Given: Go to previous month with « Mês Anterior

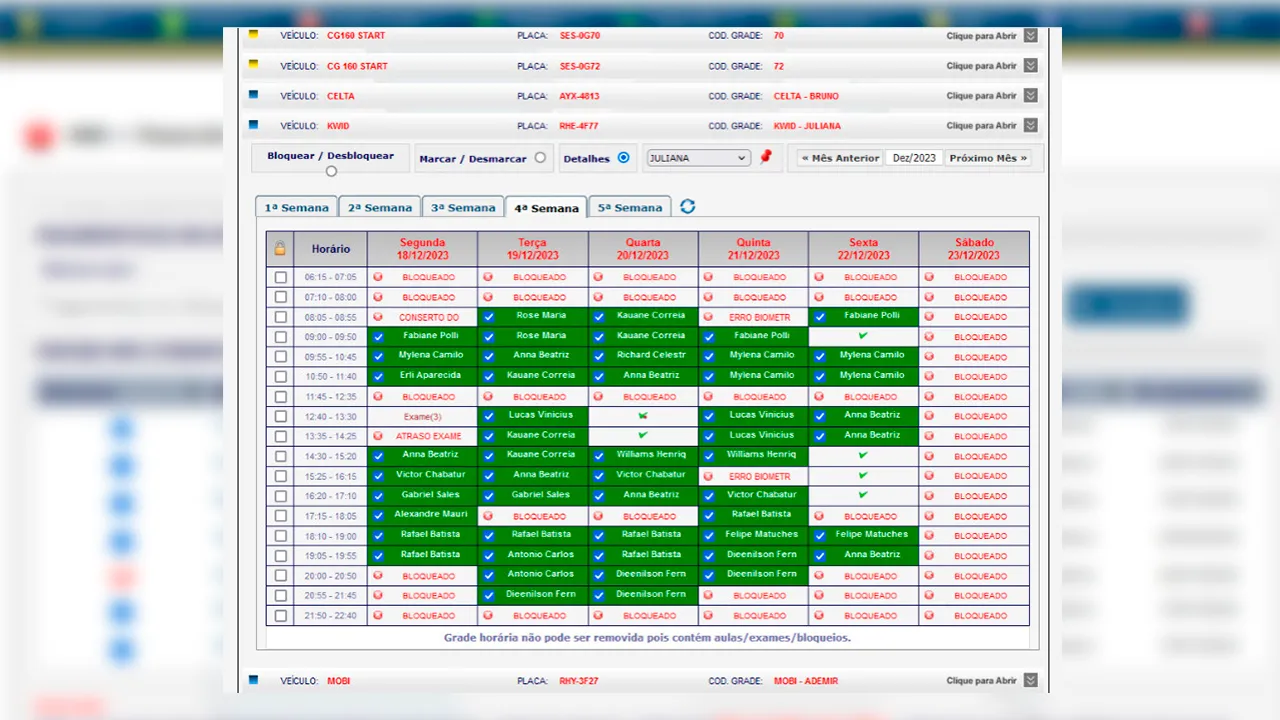Looking at the screenshot, I should click(x=839, y=158).
